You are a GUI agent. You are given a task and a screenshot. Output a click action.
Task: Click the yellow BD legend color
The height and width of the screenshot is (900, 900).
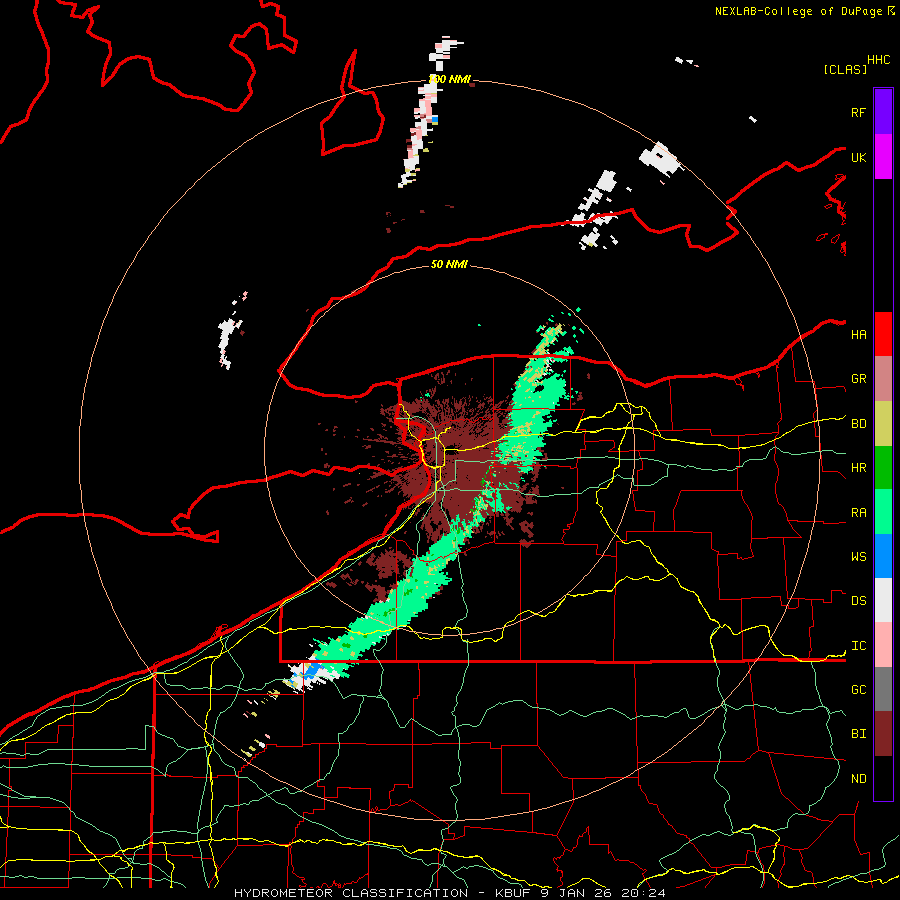(x=883, y=424)
